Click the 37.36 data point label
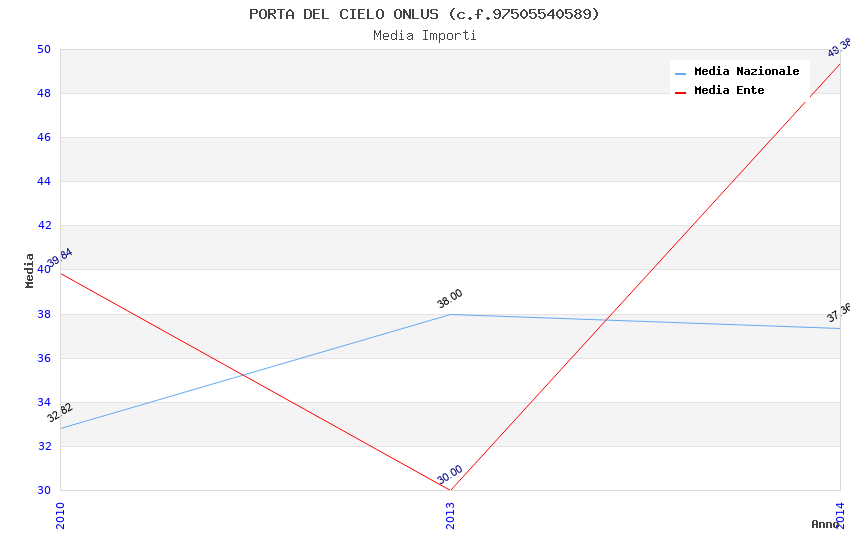850x550 pixels. click(x=838, y=314)
